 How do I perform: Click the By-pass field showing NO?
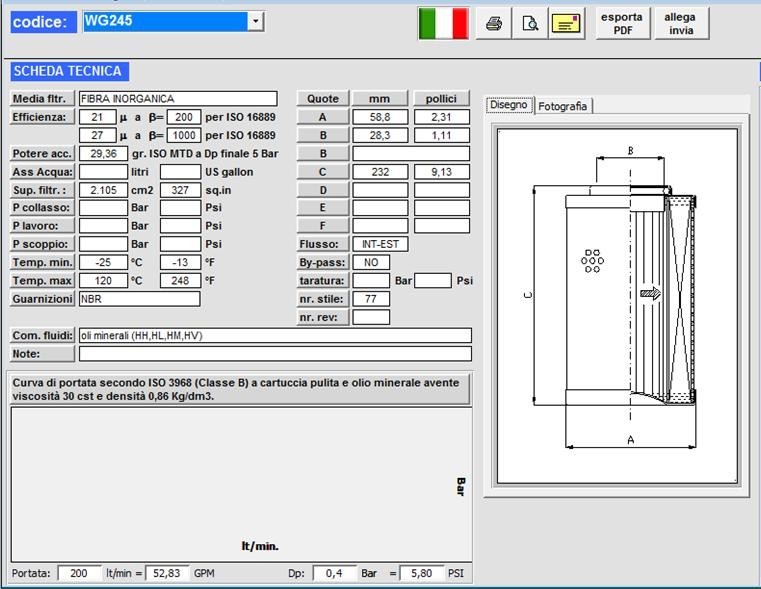[371, 263]
